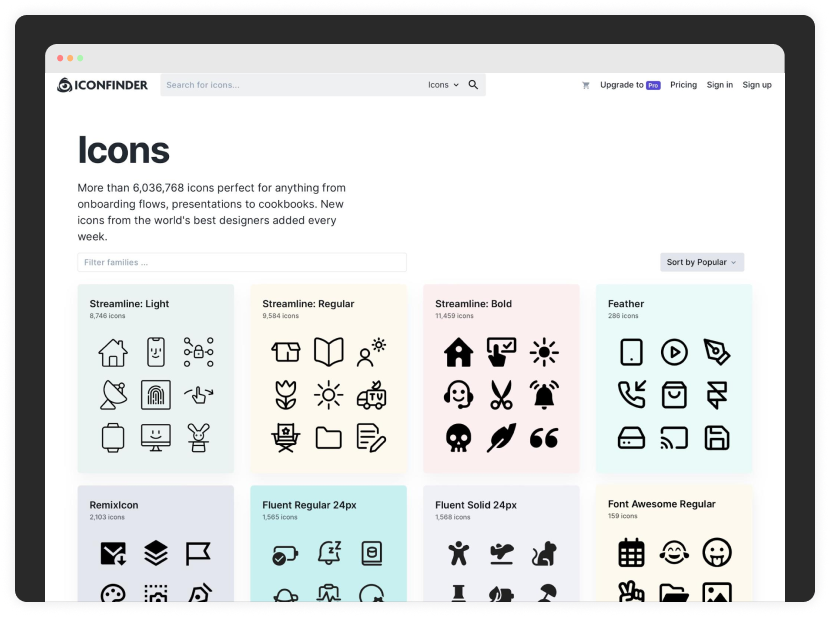Select the TV van icon
The width and height of the screenshot is (830, 617).
372,395
